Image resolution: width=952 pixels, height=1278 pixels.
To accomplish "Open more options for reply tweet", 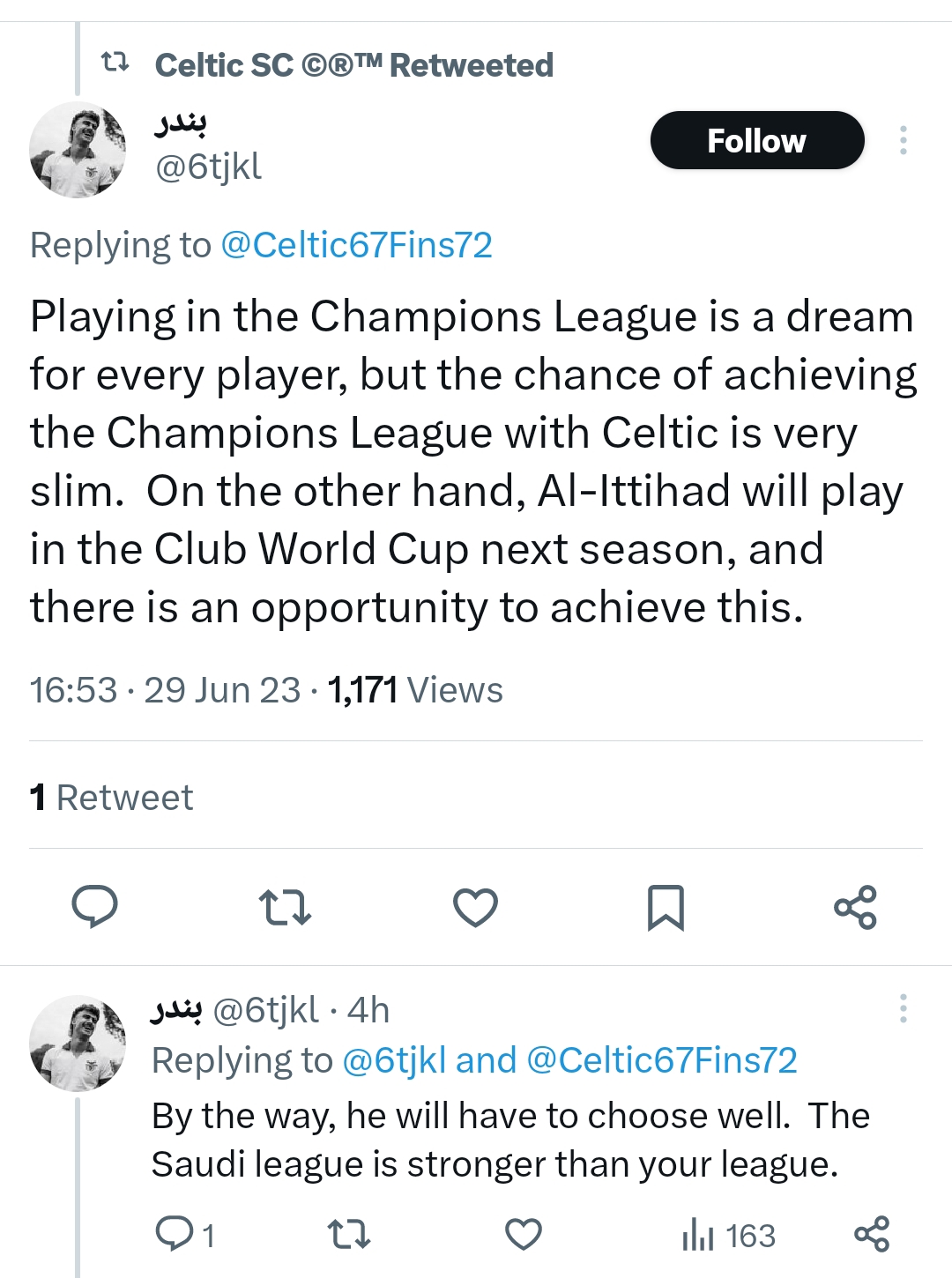I will tap(903, 1008).
